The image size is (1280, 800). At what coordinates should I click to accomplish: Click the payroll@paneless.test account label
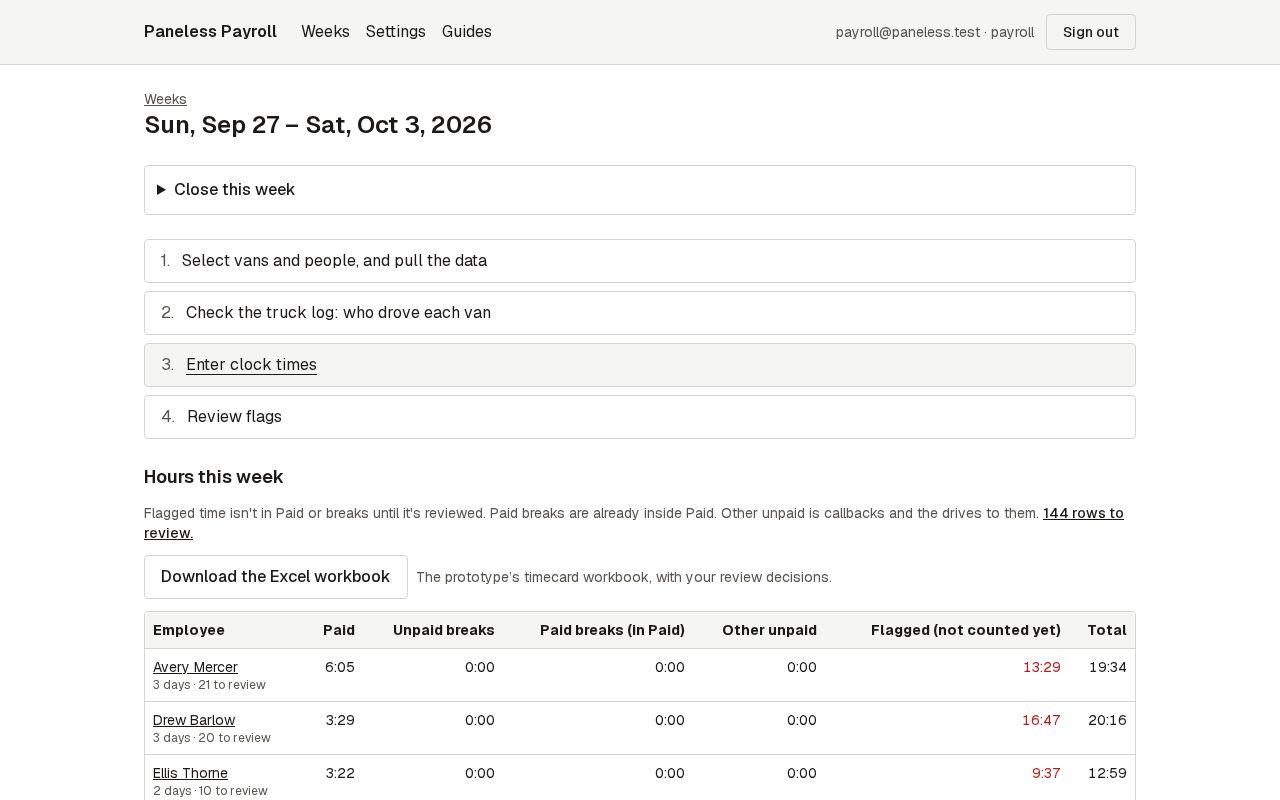[935, 32]
